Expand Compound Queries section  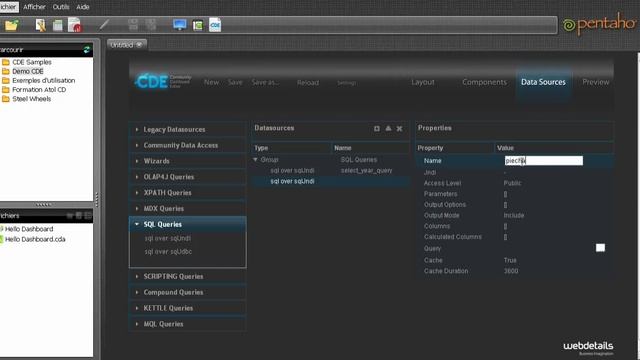[x=188, y=293]
